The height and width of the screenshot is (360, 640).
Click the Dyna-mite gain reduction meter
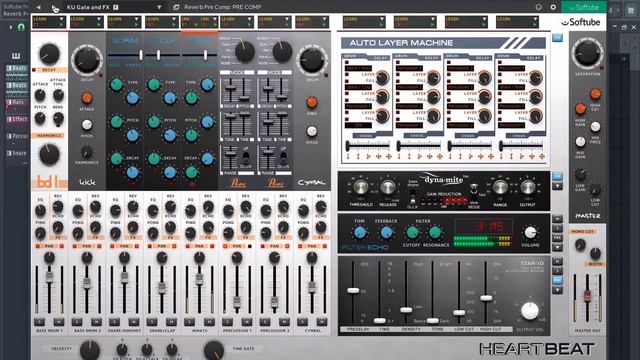(x=445, y=201)
